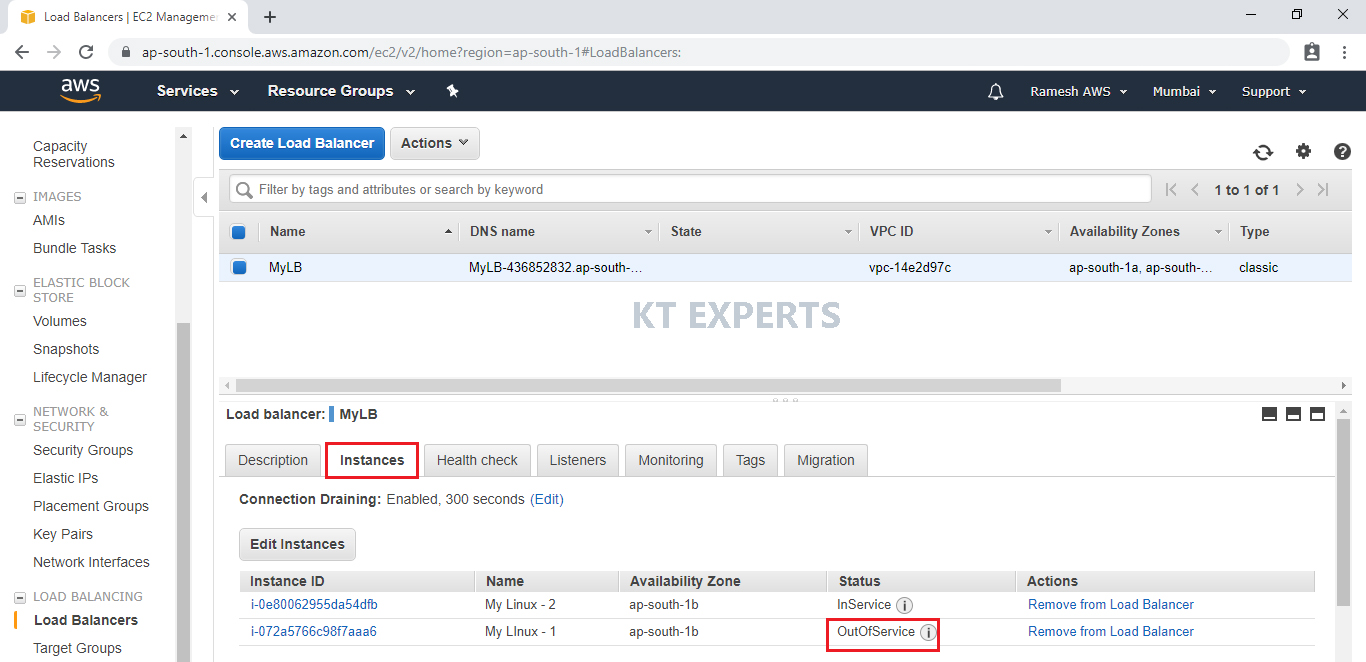
Task: Open the Chrome menu three dots
Action: point(1344,52)
